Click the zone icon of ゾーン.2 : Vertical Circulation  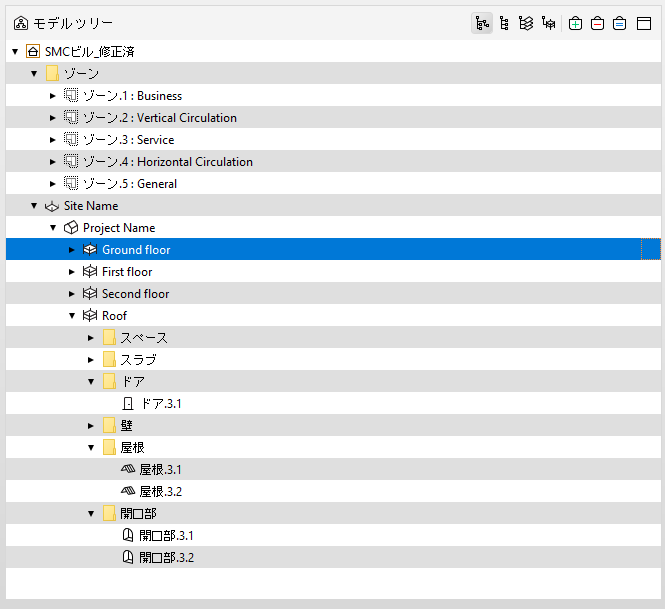pyautogui.click(x=71, y=117)
